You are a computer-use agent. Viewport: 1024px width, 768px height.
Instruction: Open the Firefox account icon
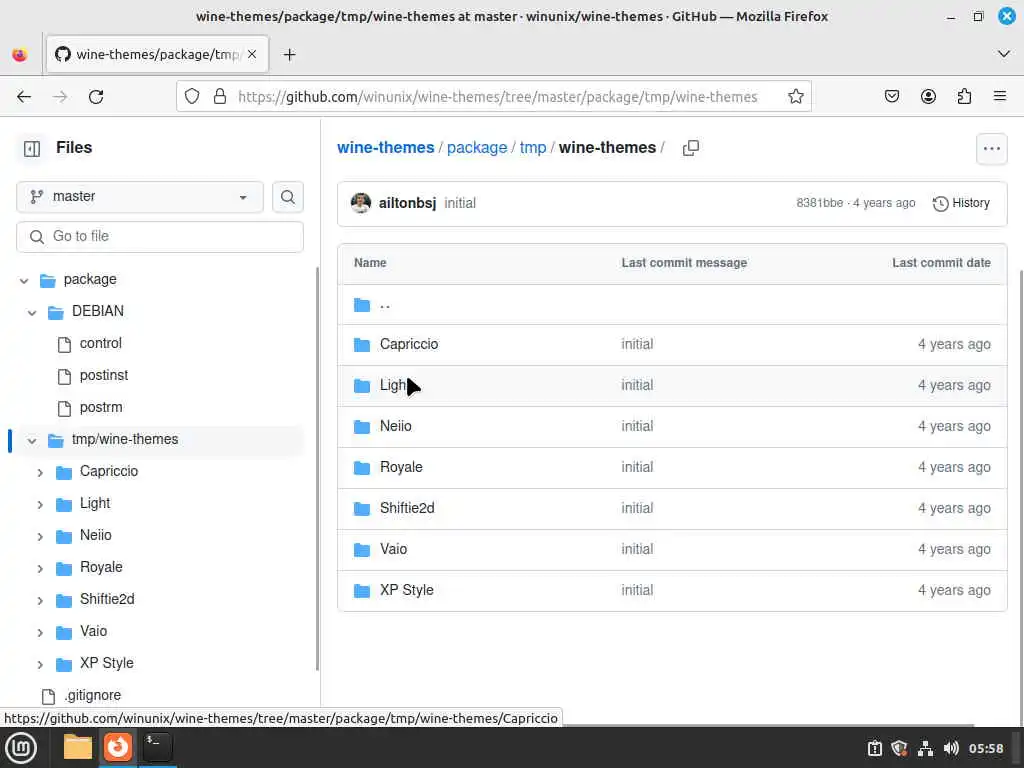click(928, 97)
